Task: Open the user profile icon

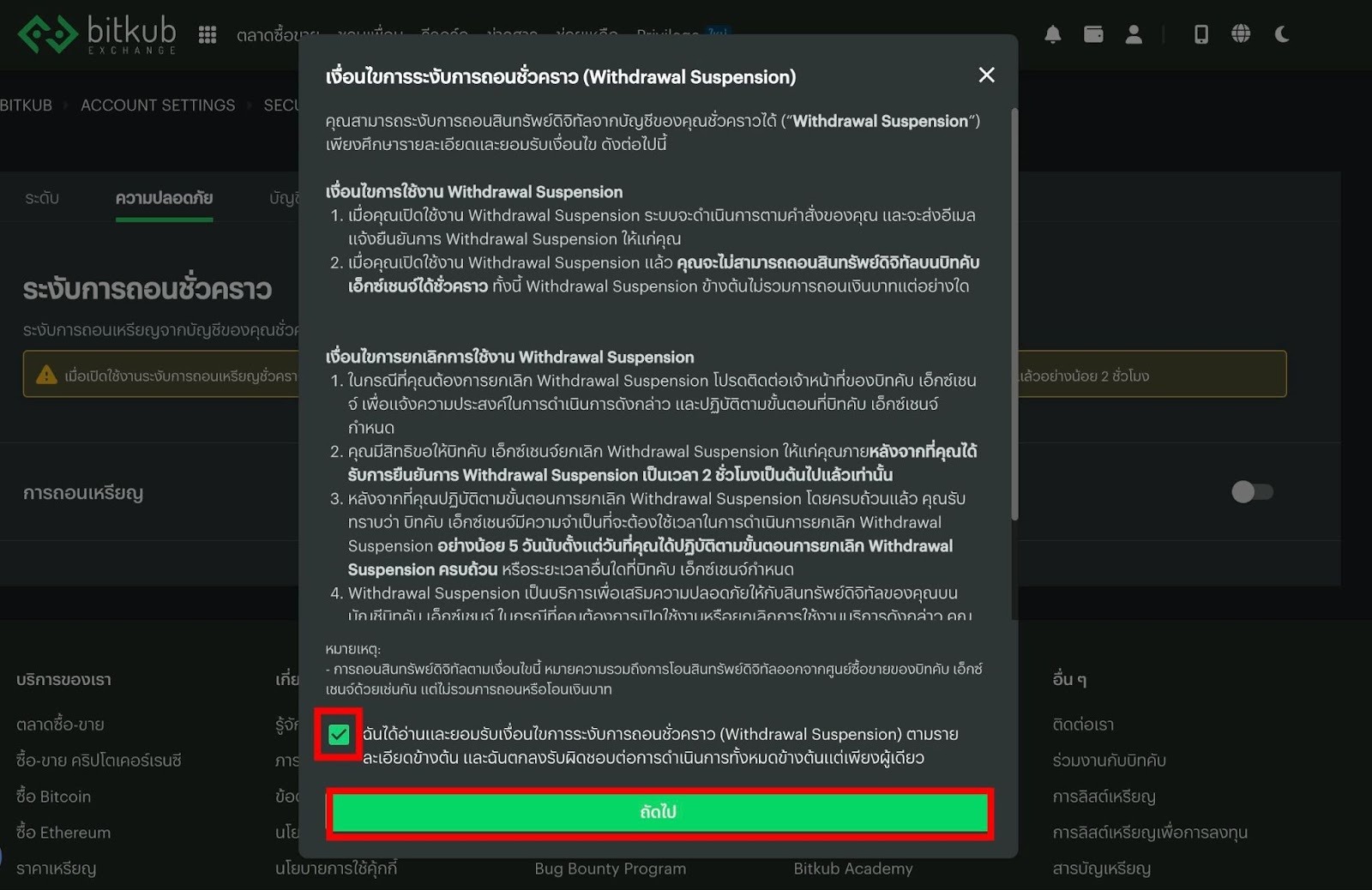Action: tap(1134, 34)
